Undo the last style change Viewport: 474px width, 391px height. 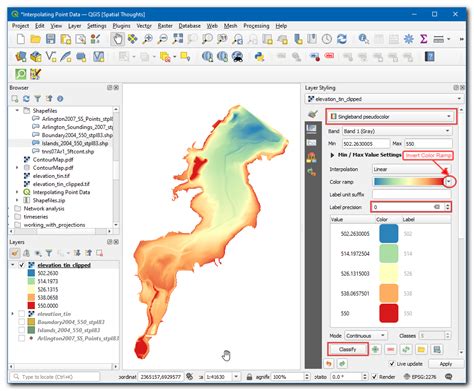[x=329, y=364]
